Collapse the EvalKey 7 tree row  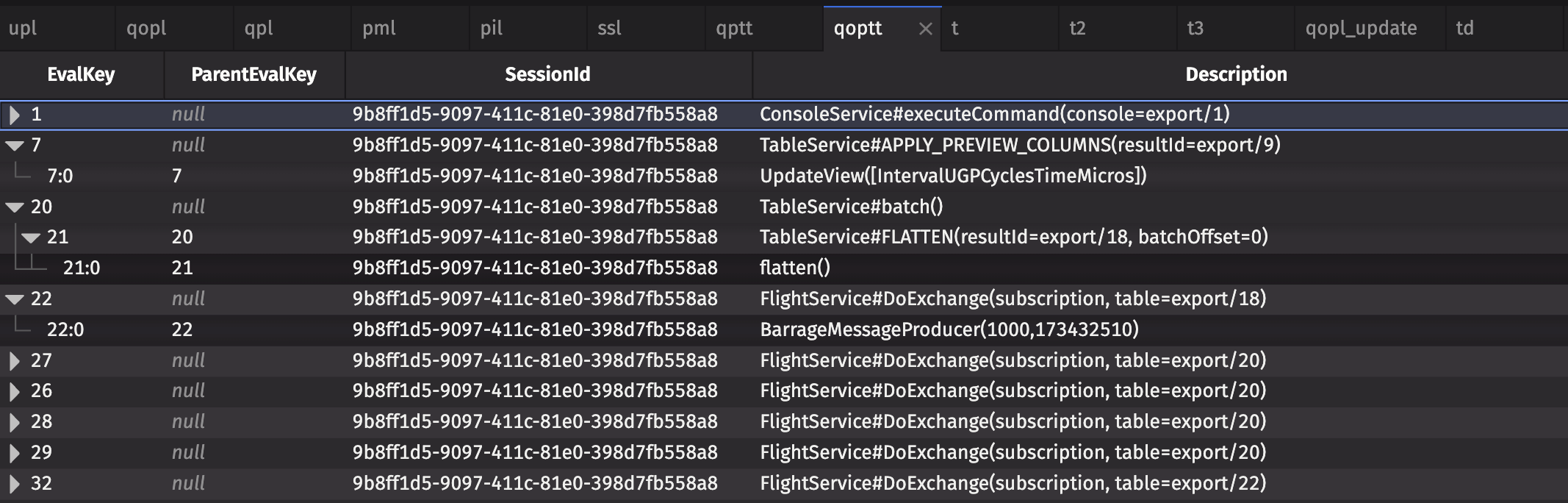coord(15,146)
